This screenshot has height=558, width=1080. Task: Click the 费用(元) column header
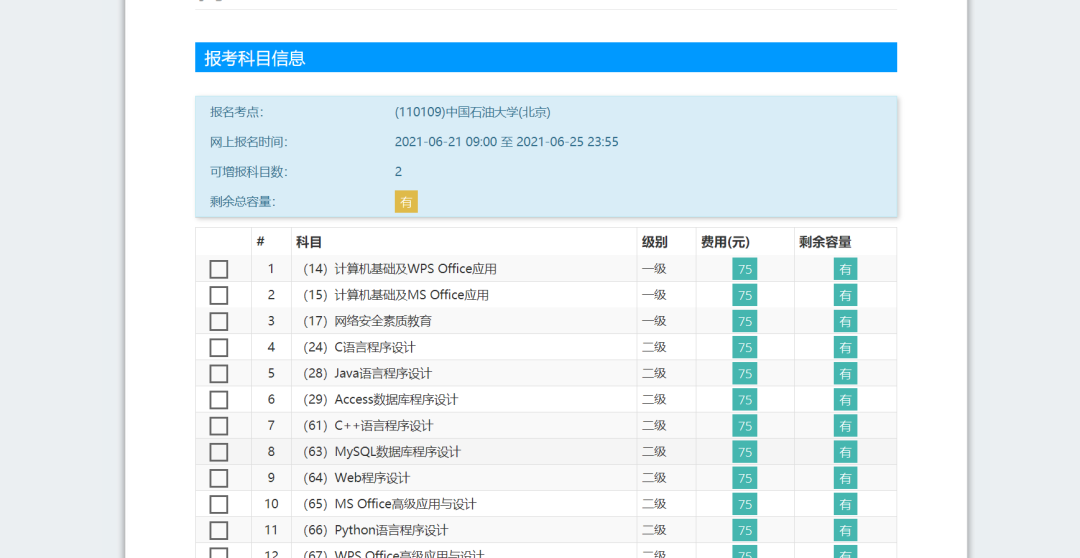(x=725, y=242)
